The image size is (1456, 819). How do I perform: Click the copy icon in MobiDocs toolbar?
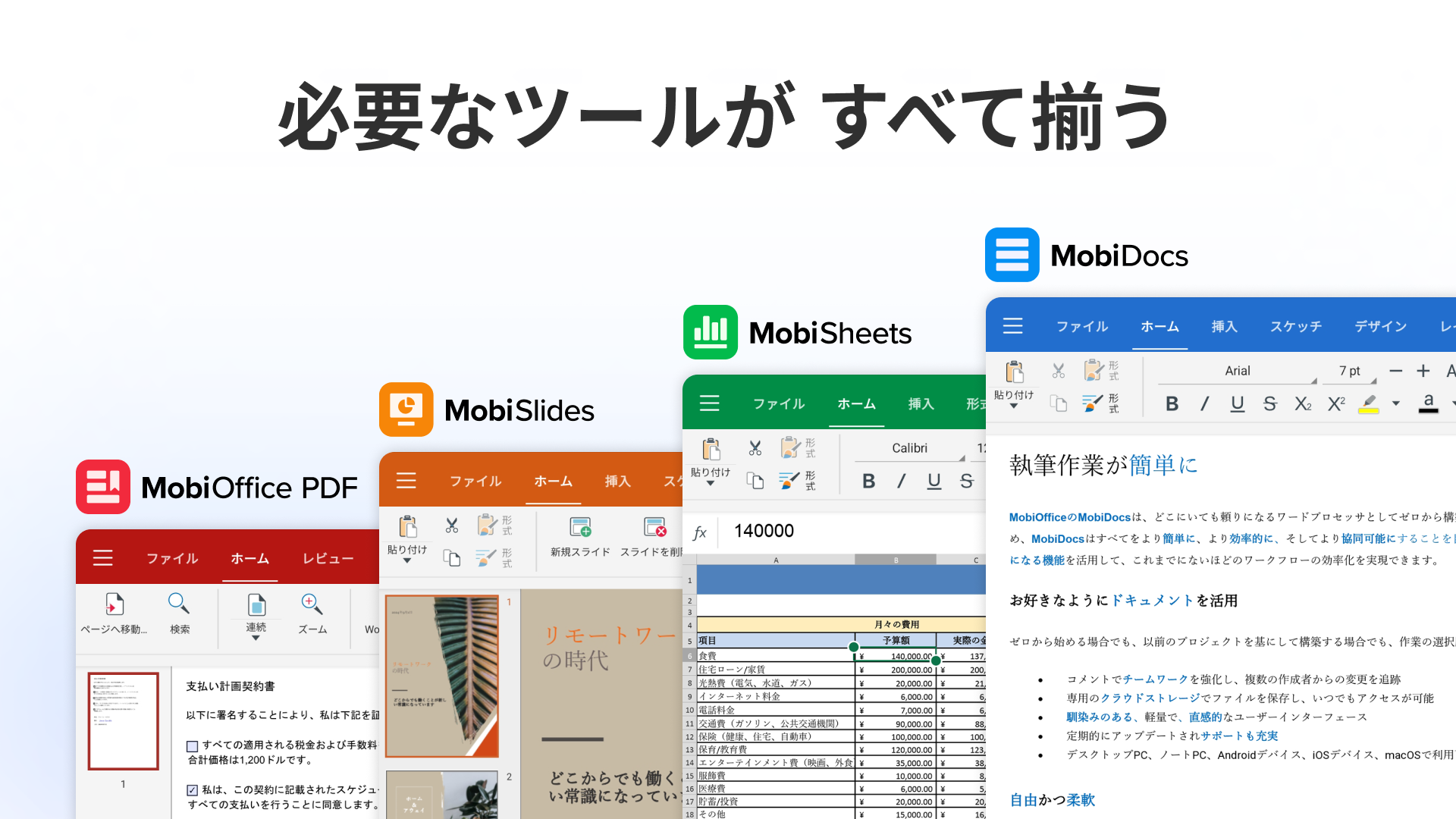(x=1059, y=403)
